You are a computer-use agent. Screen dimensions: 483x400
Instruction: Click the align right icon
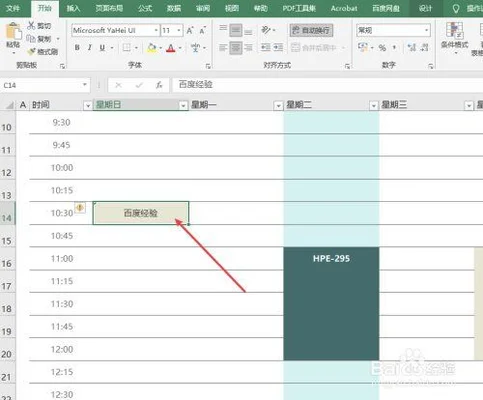(248, 48)
